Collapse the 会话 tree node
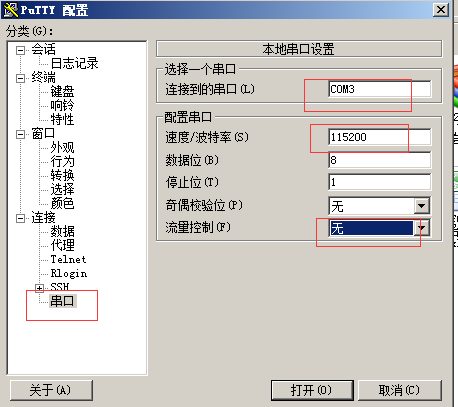This screenshot has width=458, height=407. click(20, 50)
